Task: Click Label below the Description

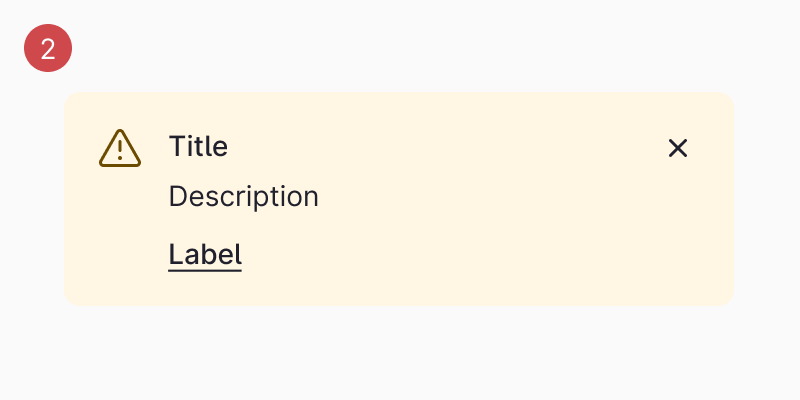Action: pyautogui.click(x=205, y=254)
